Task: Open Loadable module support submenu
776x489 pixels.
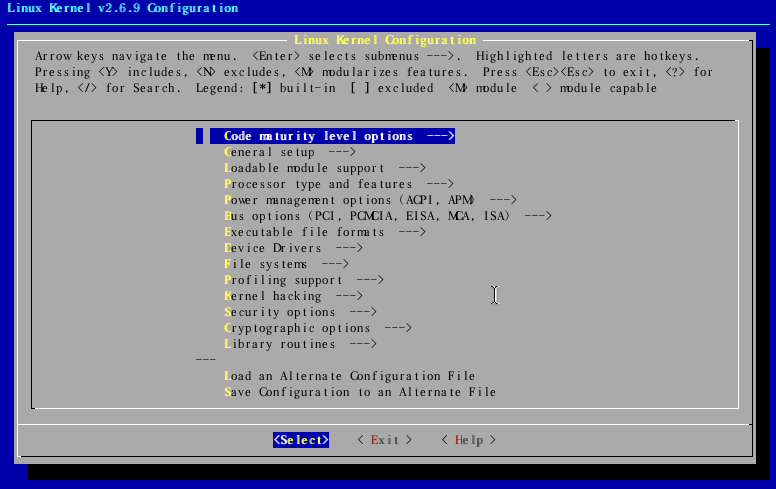Action: tap(325, 168)
